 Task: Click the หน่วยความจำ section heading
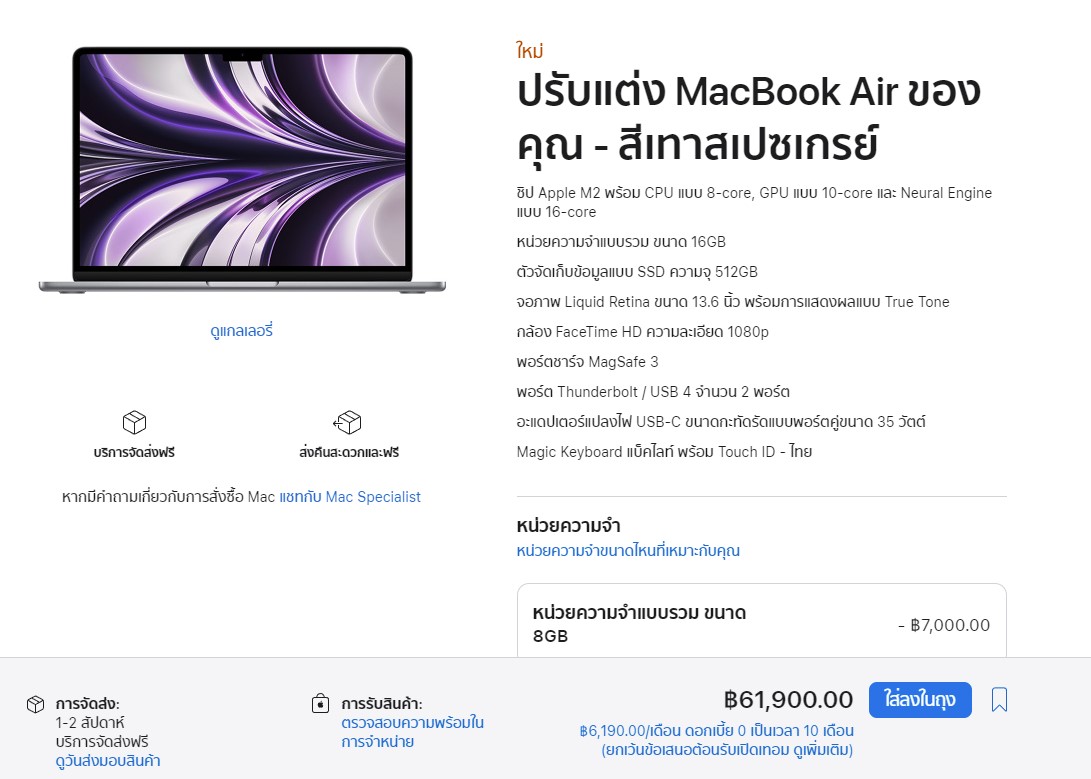point(568,526)
